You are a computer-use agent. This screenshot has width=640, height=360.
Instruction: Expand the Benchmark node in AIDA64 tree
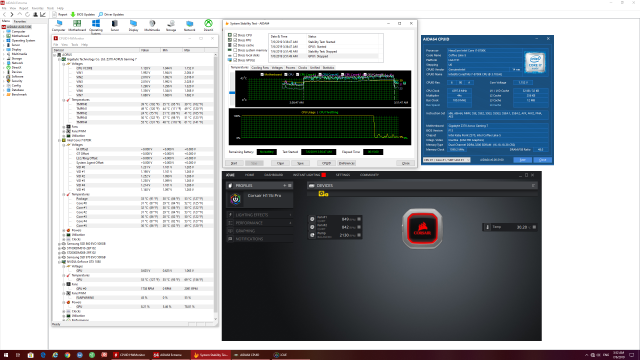(x=4, y=94)
